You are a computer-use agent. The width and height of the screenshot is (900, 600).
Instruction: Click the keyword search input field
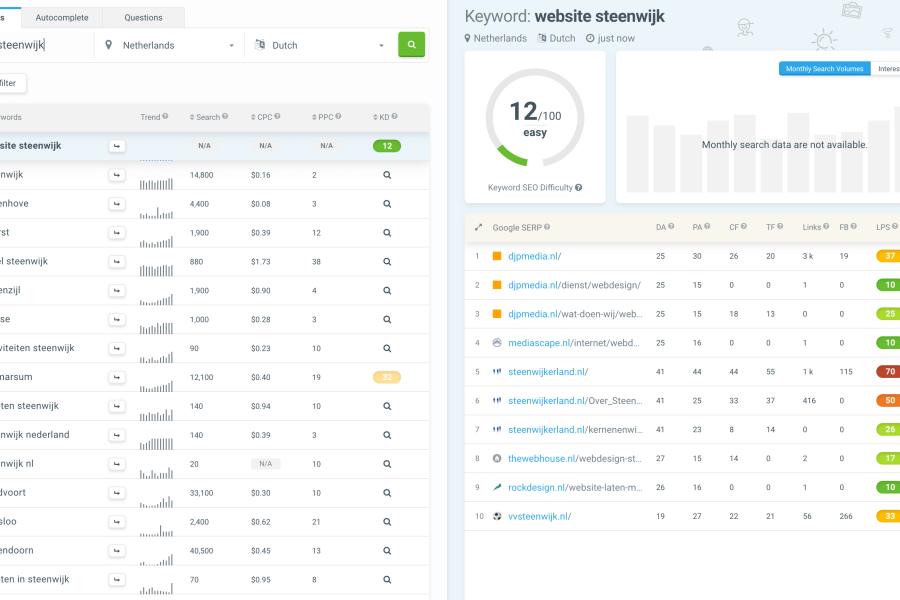click(46, 45)
